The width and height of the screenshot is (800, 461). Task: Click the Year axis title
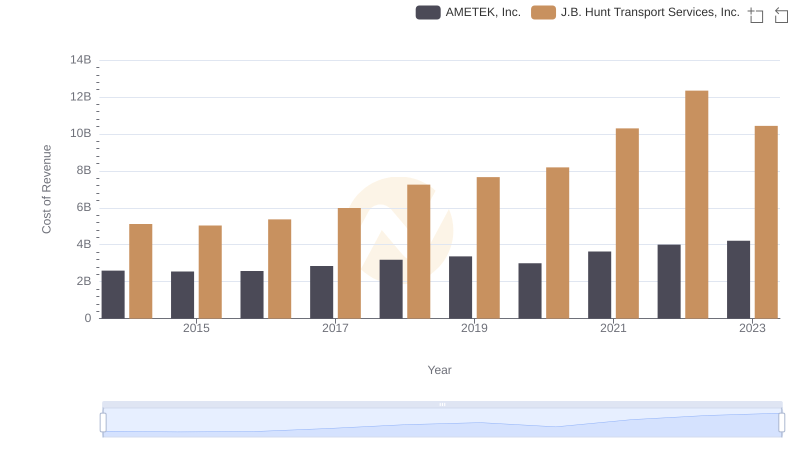(439, 370)
